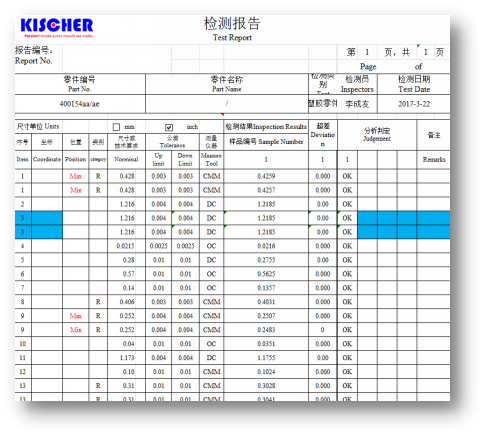Select the Inspectors header cell

coord(357,84)
